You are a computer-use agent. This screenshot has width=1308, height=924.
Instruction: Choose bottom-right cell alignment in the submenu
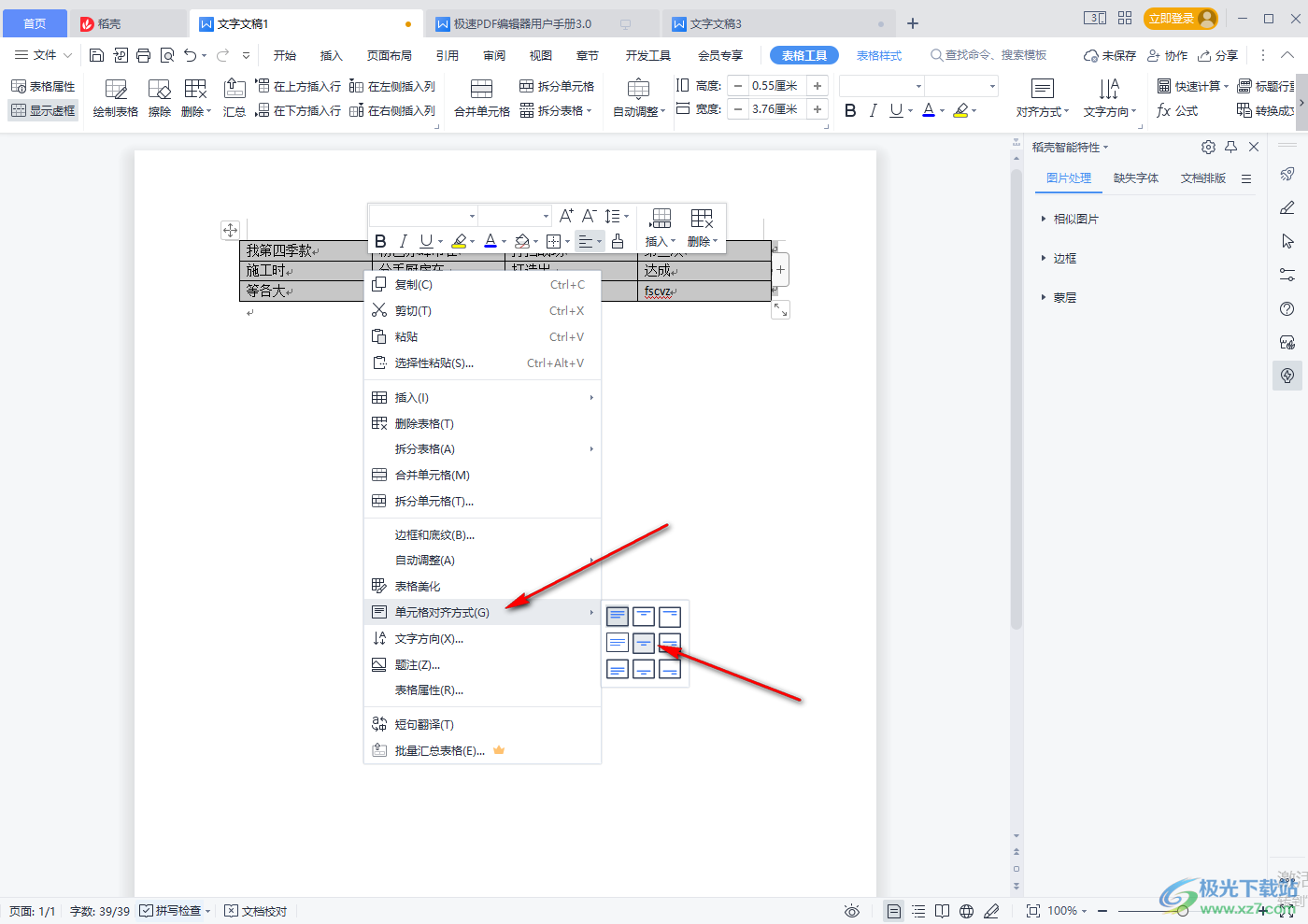[670, 669]
